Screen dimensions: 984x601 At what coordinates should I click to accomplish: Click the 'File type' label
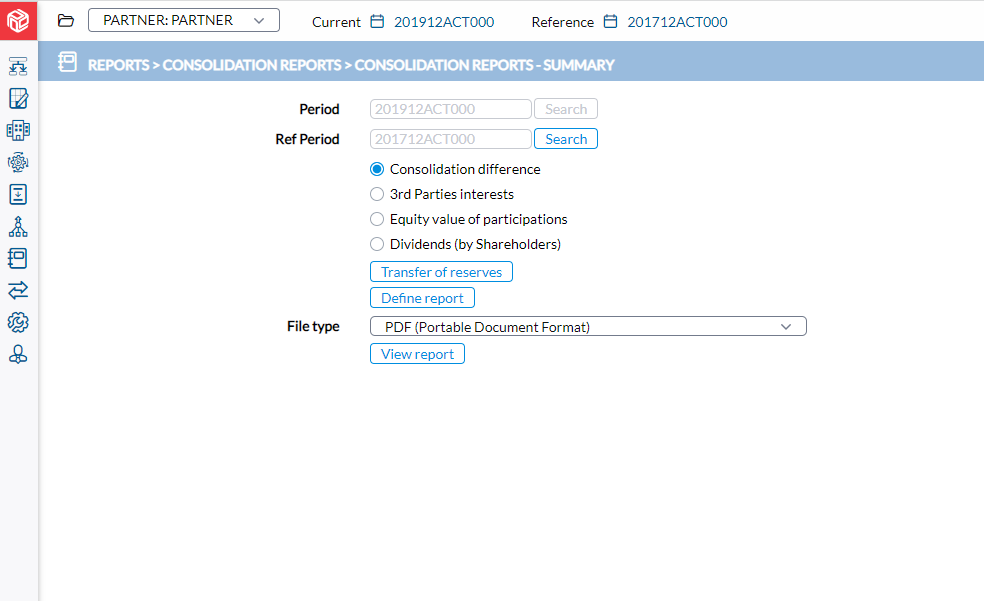pos(313,326)
